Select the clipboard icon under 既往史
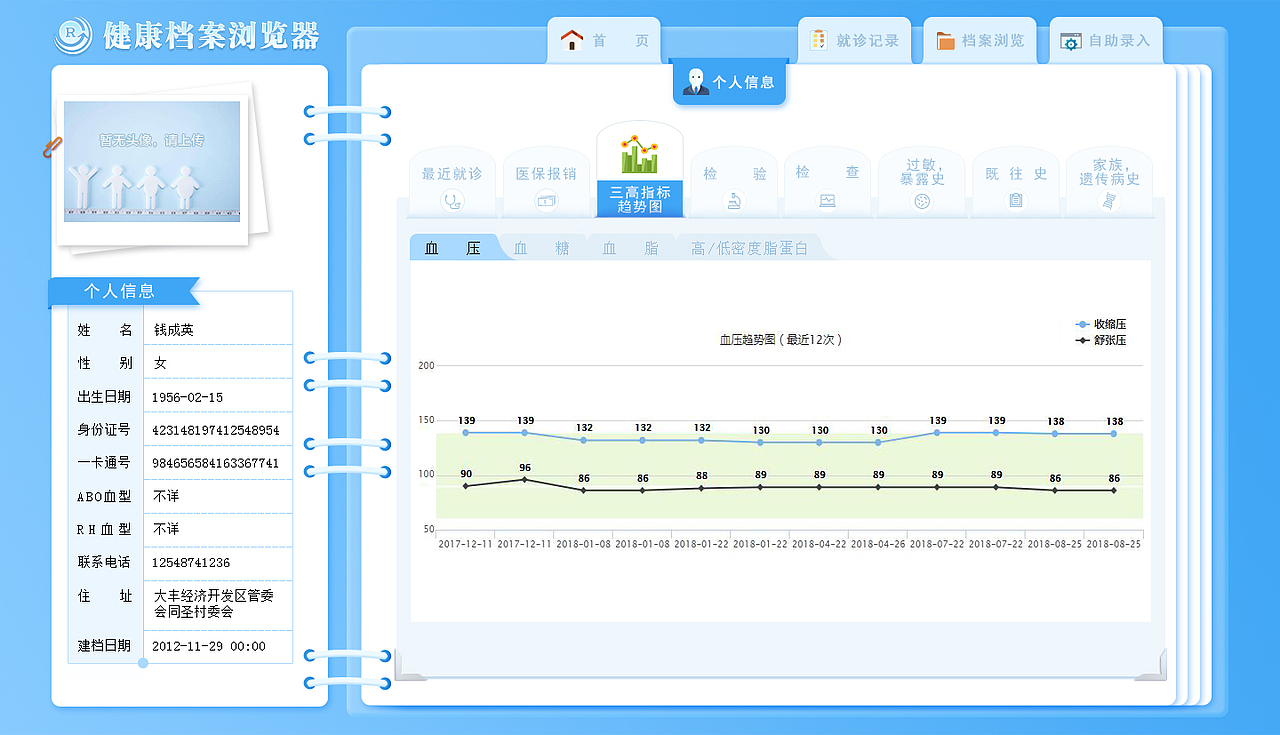 [1014, 199]
